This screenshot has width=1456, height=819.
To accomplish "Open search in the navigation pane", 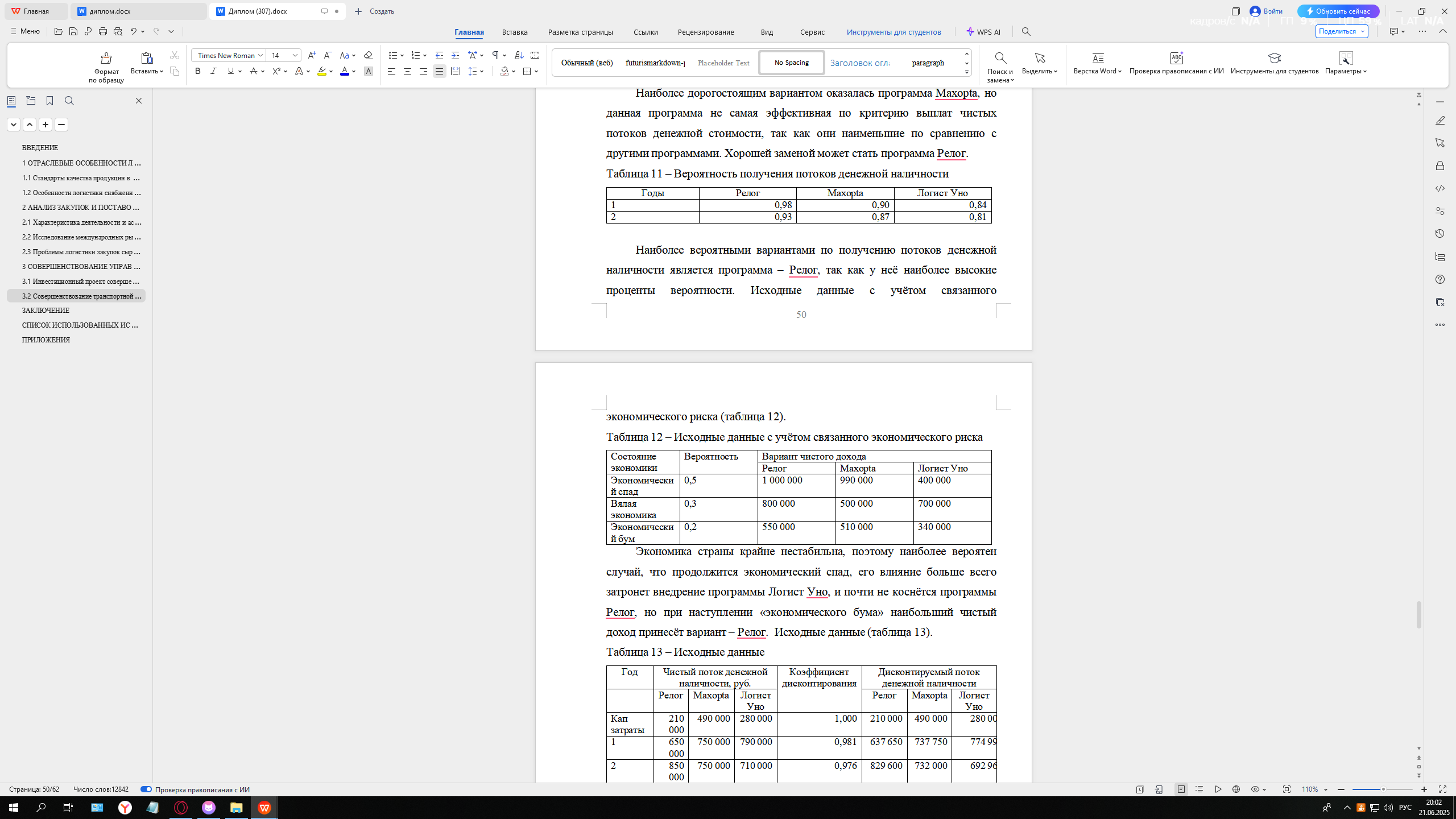I will coord(69,101).
